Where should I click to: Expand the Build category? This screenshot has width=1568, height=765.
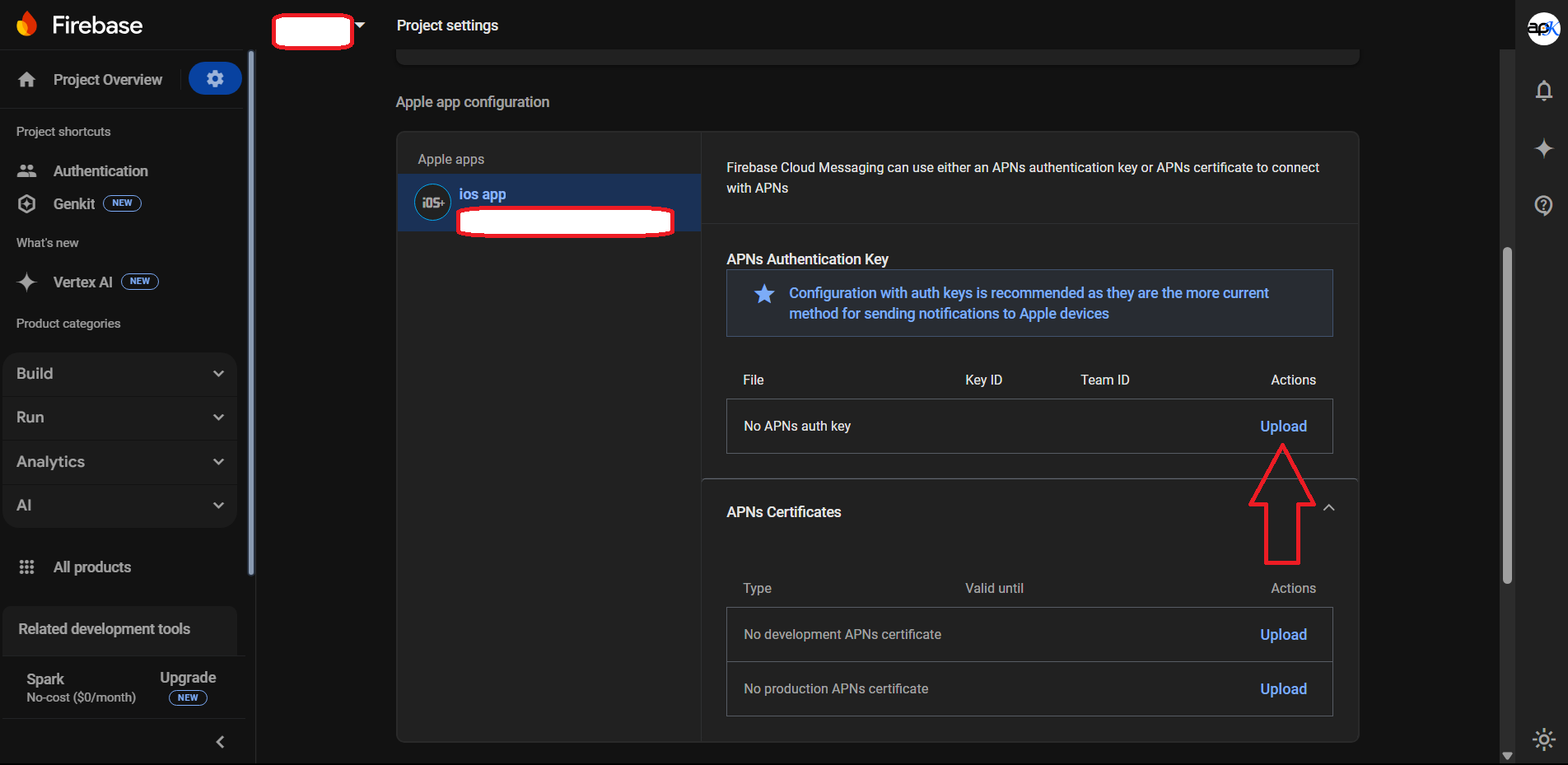pos(120,374)
